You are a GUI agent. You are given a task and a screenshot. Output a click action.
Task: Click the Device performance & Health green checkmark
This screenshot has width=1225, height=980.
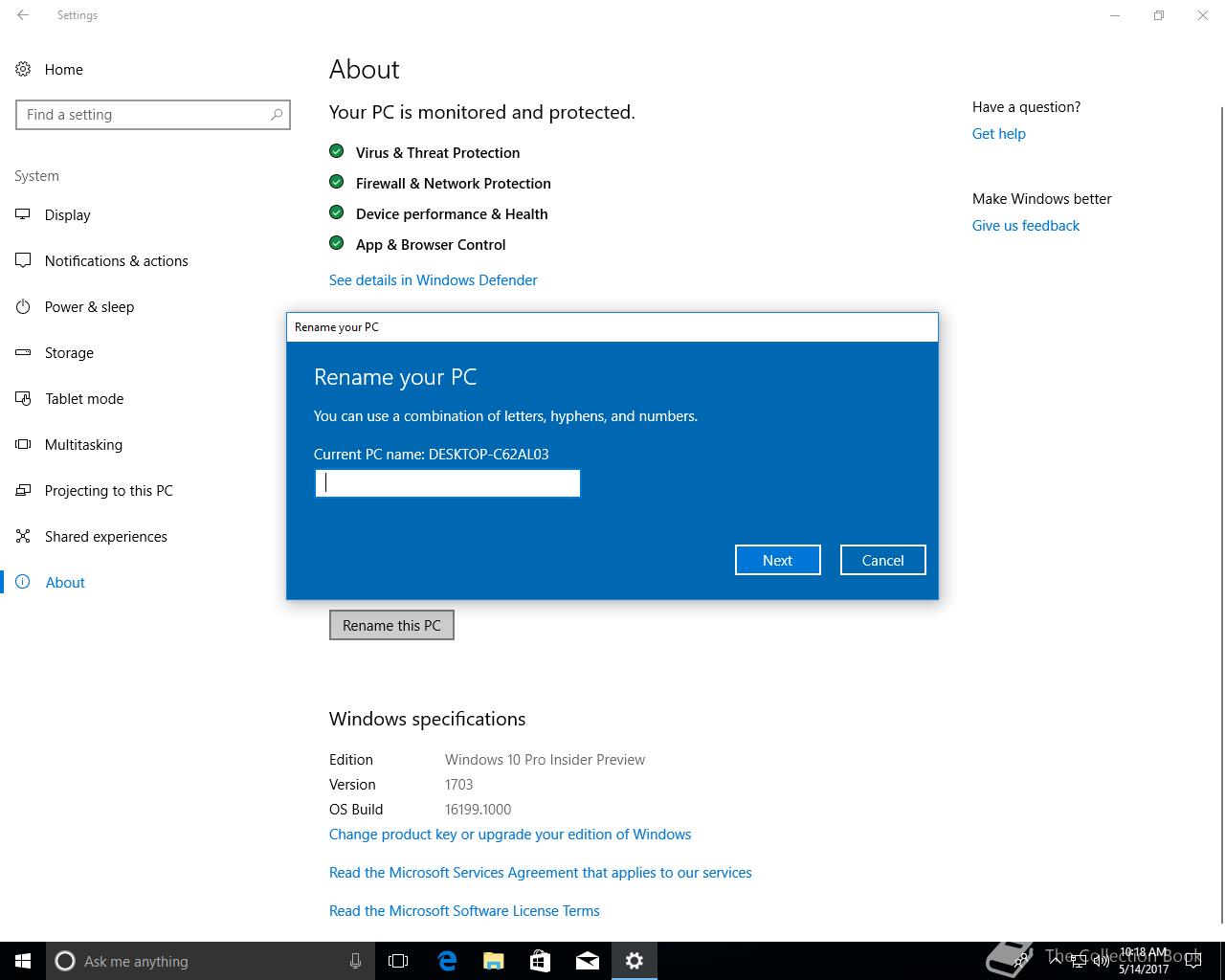point(336,212)
